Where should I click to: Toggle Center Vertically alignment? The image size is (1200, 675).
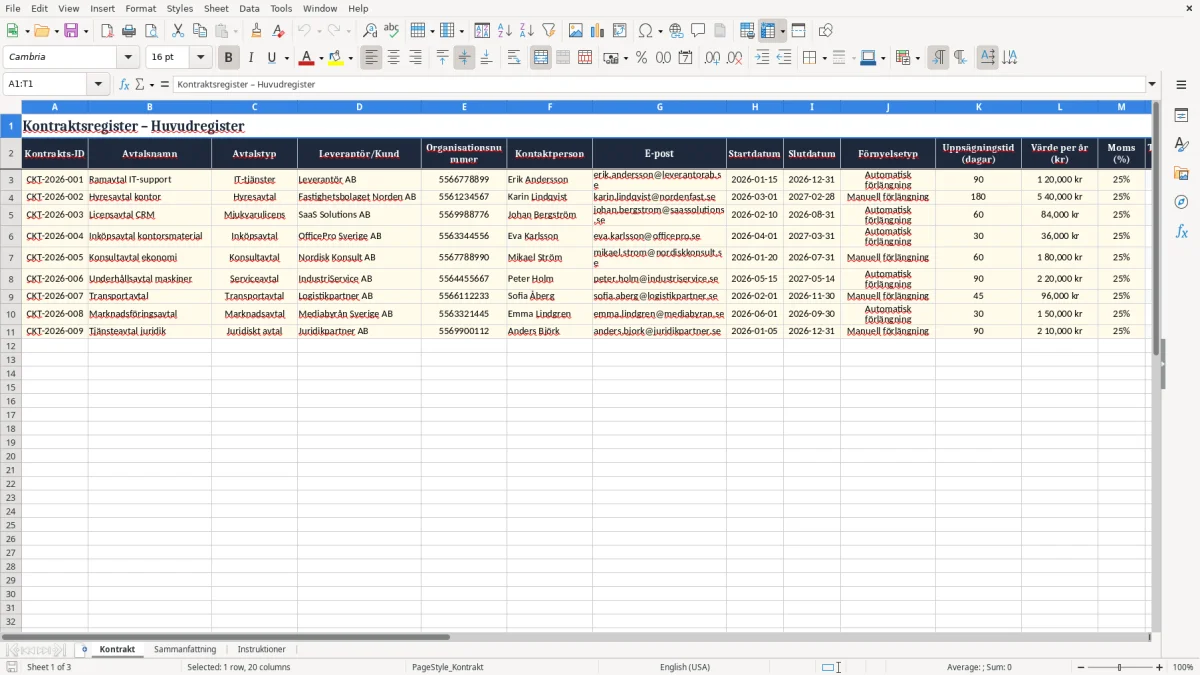point(464,58)
